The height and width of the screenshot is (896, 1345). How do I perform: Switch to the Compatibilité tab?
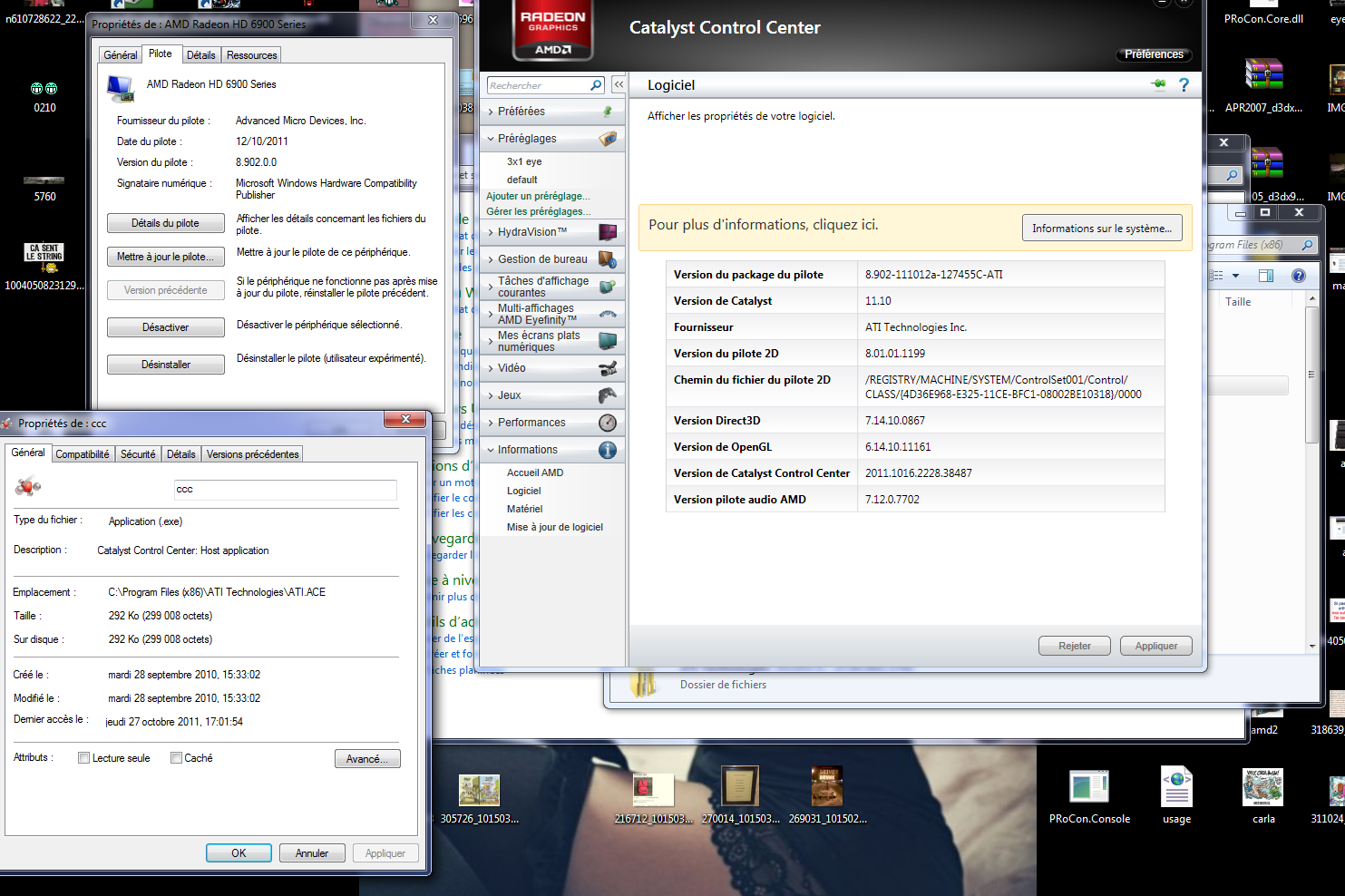click(x=83, y=454)
